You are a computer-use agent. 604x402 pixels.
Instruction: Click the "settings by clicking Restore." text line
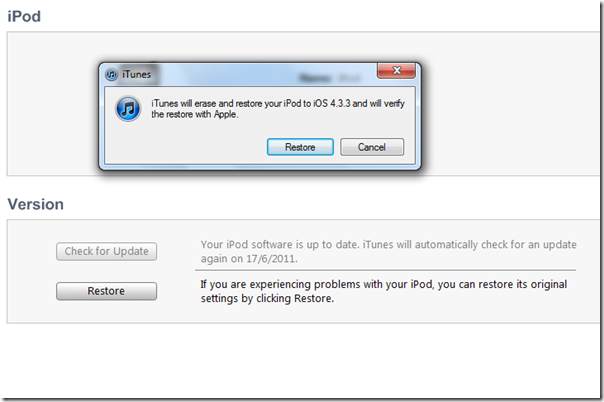(267, 298)
